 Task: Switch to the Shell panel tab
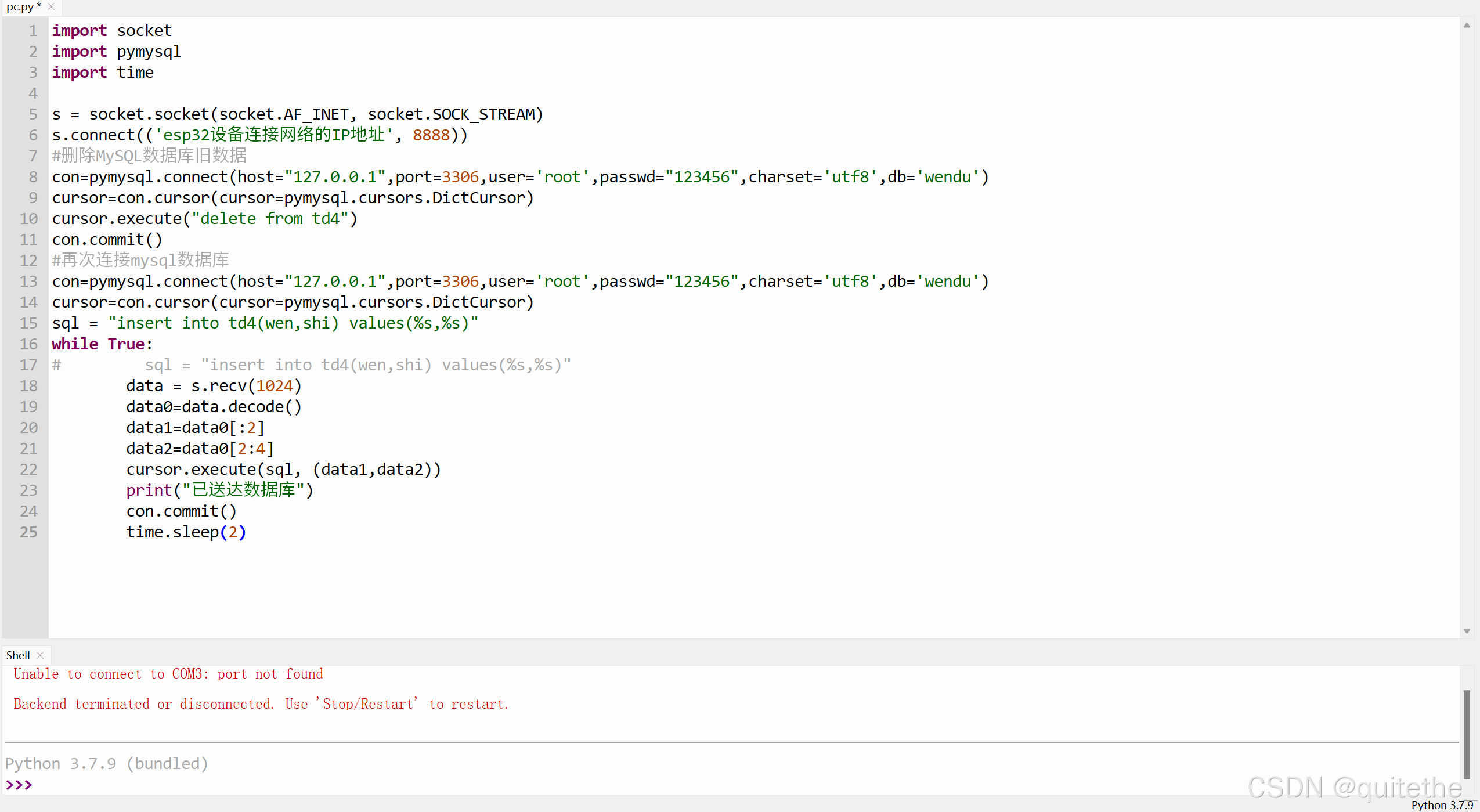tap(18, 655)
